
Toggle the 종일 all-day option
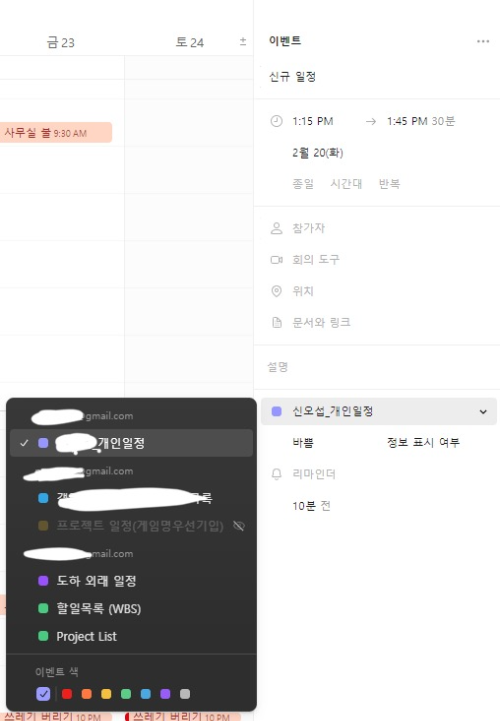303,184
